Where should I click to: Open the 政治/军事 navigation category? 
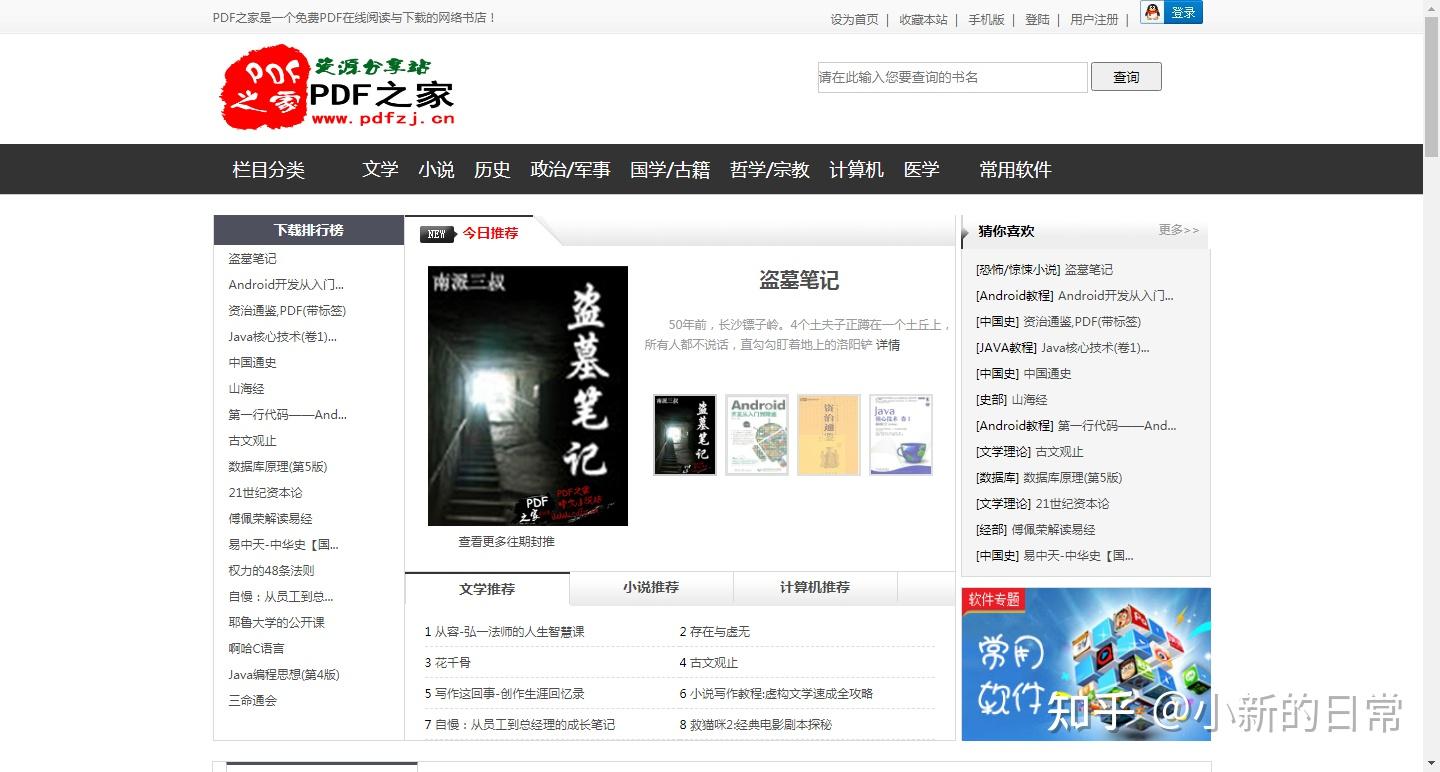click(x=570, y=170)
